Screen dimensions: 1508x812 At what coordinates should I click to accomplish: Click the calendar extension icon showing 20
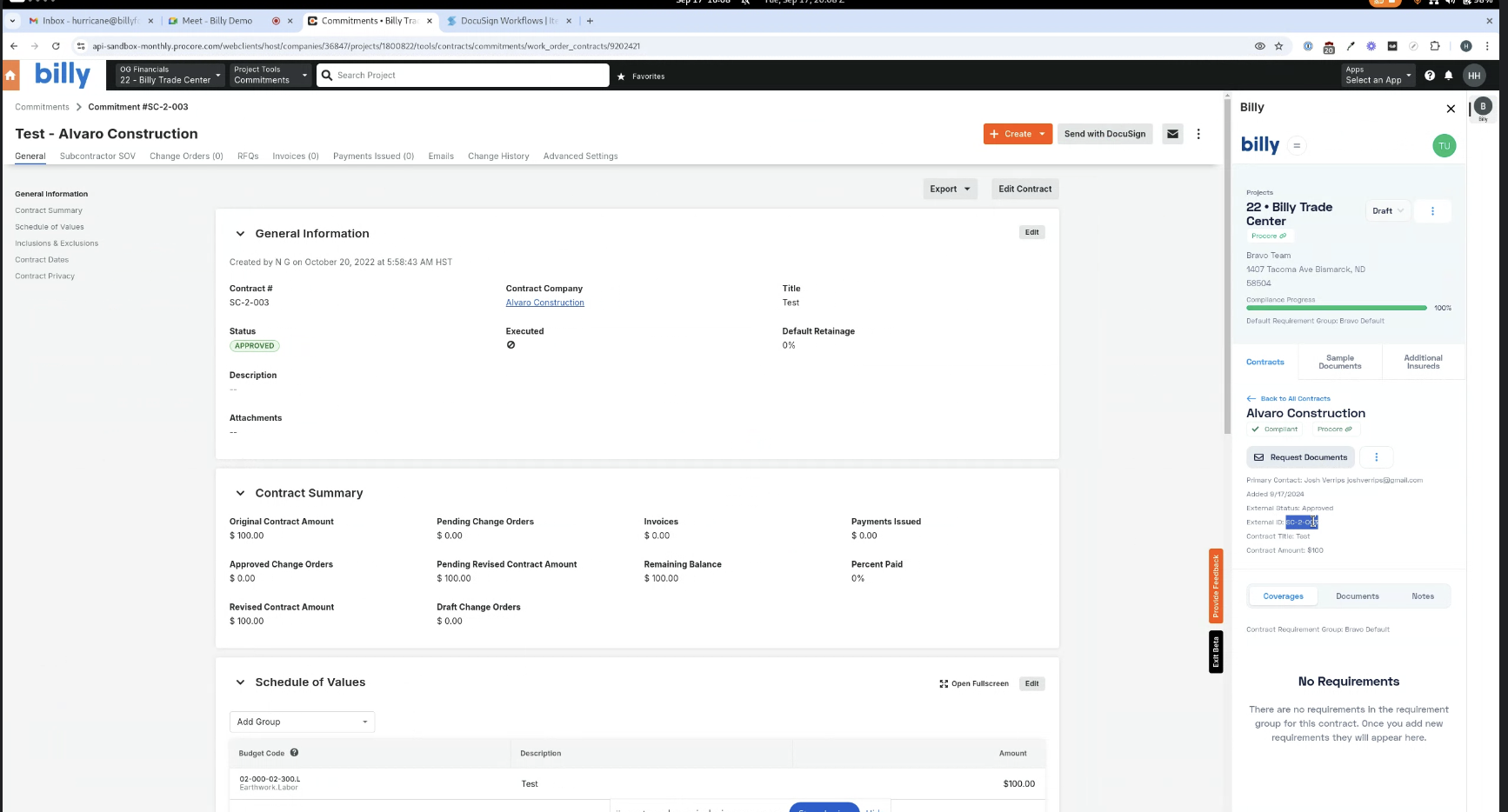(1329, 47)
